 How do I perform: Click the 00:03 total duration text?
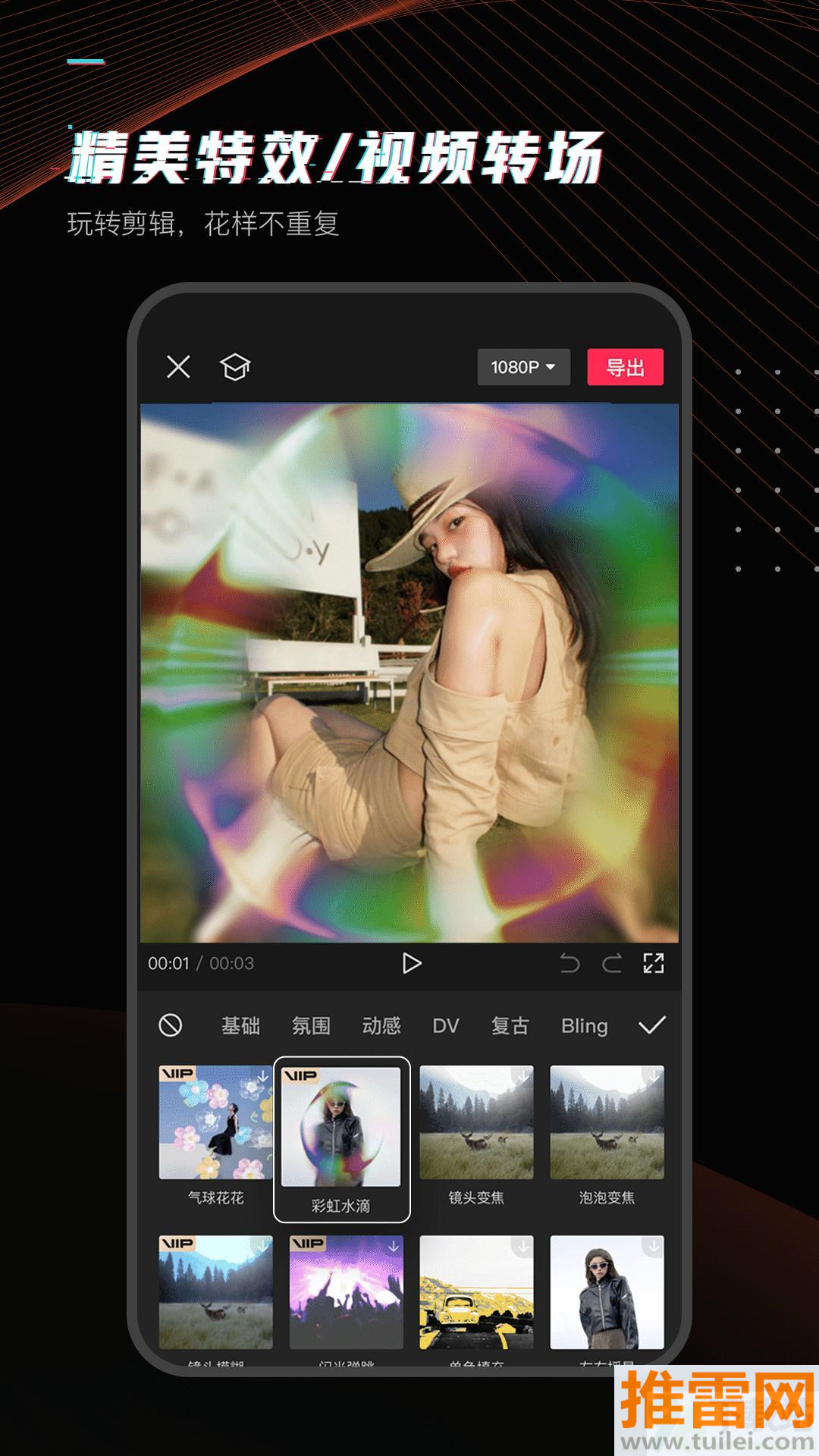tap(231, 963)
